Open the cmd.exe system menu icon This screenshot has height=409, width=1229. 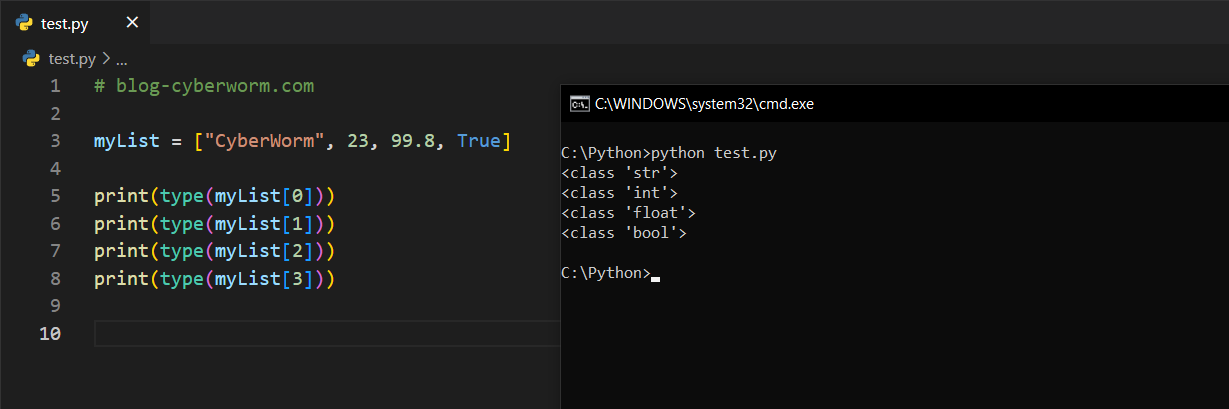(x=578, y=103)
